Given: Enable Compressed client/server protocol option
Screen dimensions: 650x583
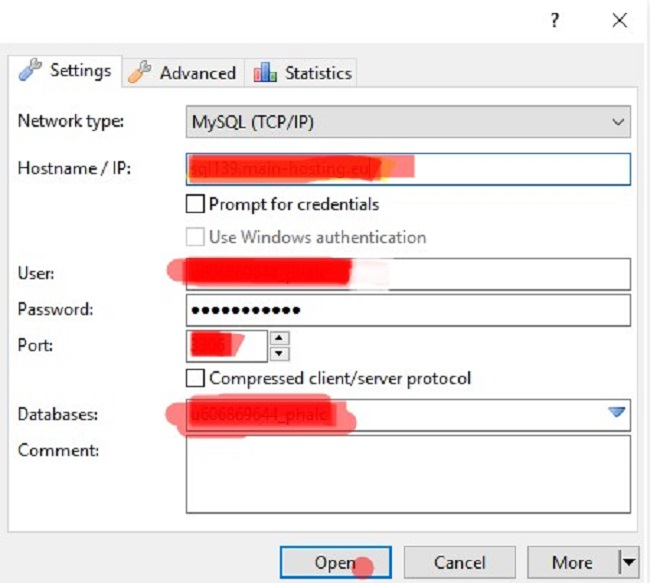Looking at the screenshot, I should [196, 379].
